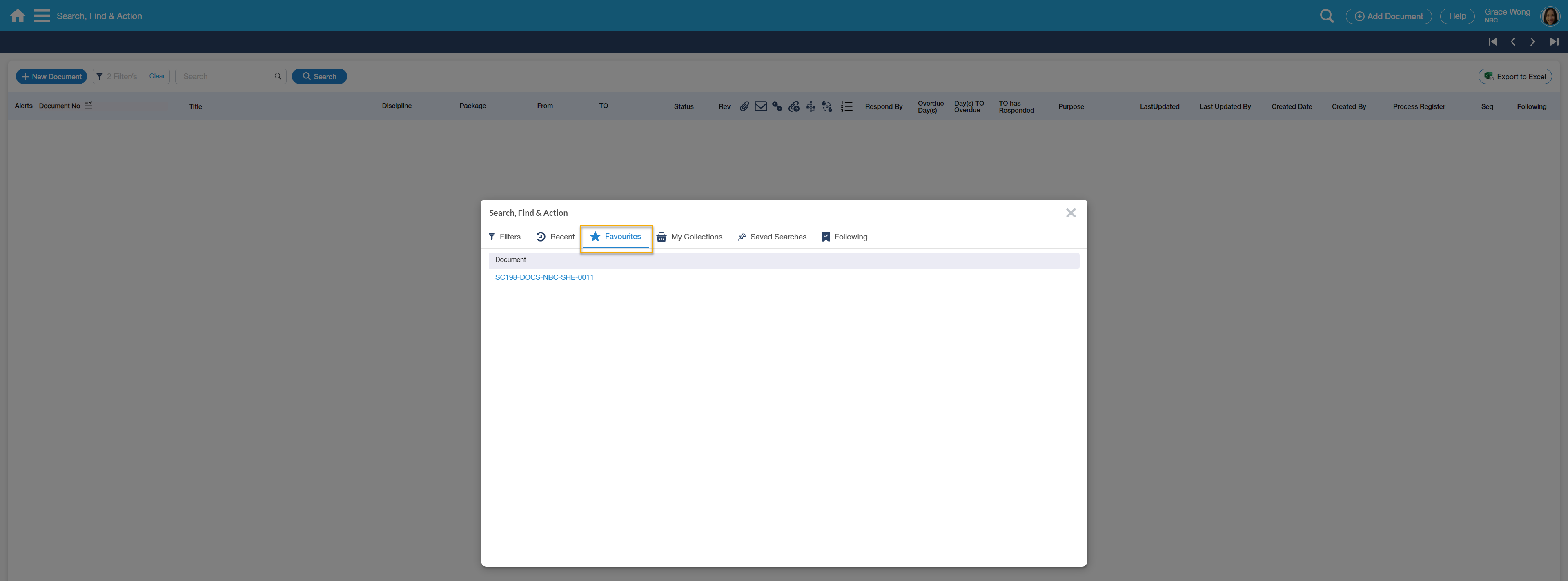This screenshot has width=1568, height=581.
Task: Open the Saved Searches tab
Action: (x=771, y=237)
